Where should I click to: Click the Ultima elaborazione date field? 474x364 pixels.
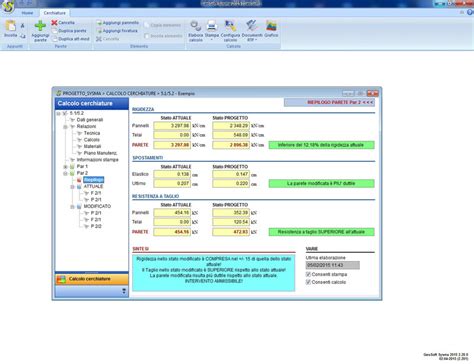coord(333,265)
